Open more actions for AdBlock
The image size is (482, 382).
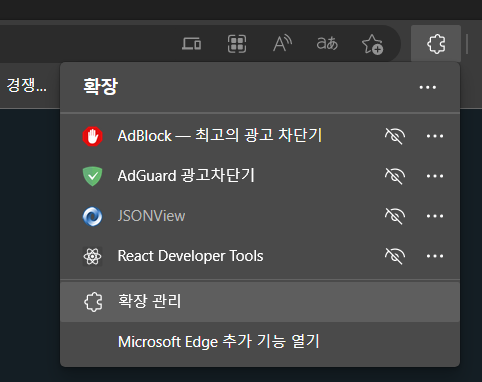(435, 136)
